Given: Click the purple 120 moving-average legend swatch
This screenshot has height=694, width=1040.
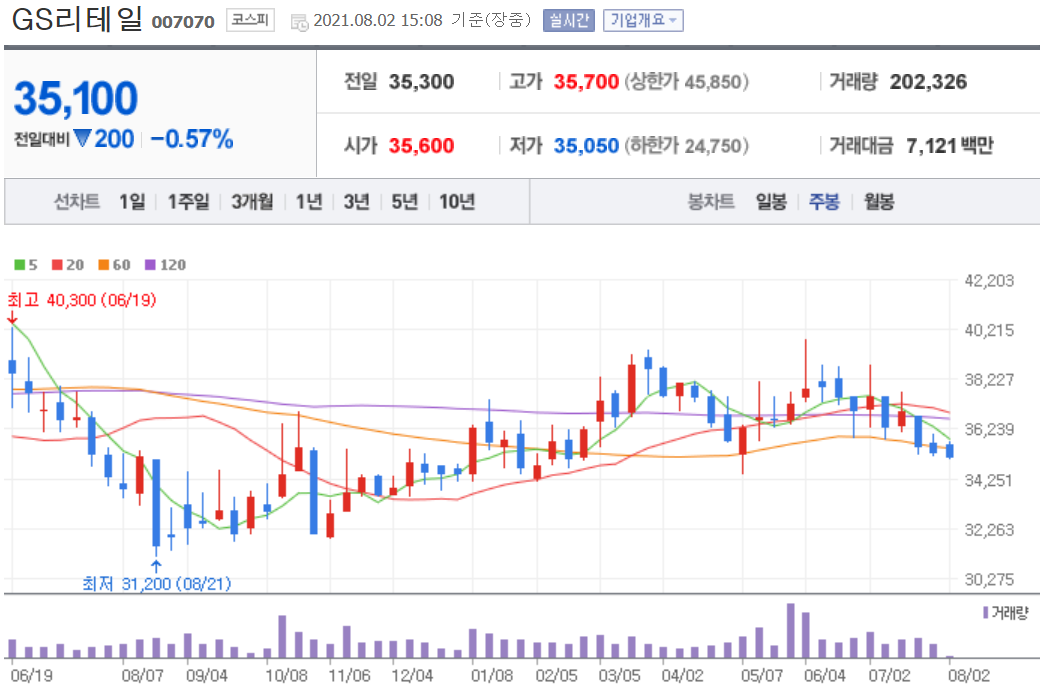Looking at the screenshot, I should (x=151, y=265).
